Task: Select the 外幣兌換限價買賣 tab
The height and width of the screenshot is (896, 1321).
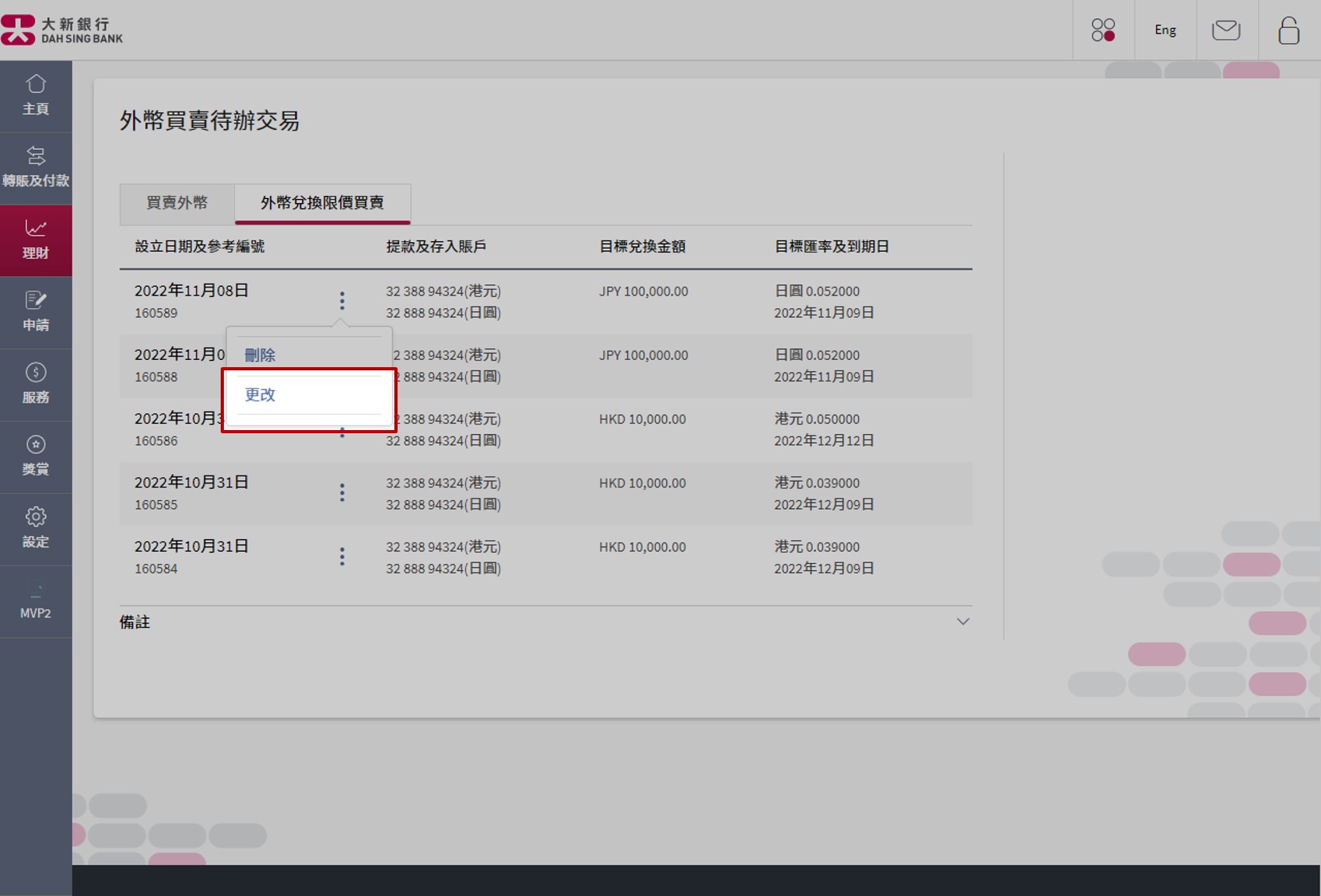Action: coord(322,203)
